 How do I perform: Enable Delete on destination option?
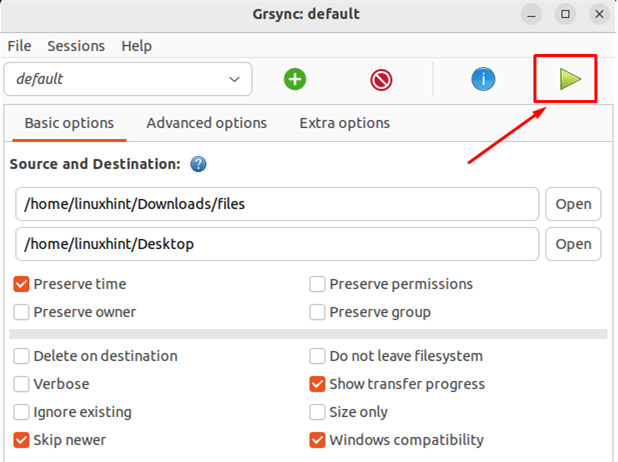22,356
